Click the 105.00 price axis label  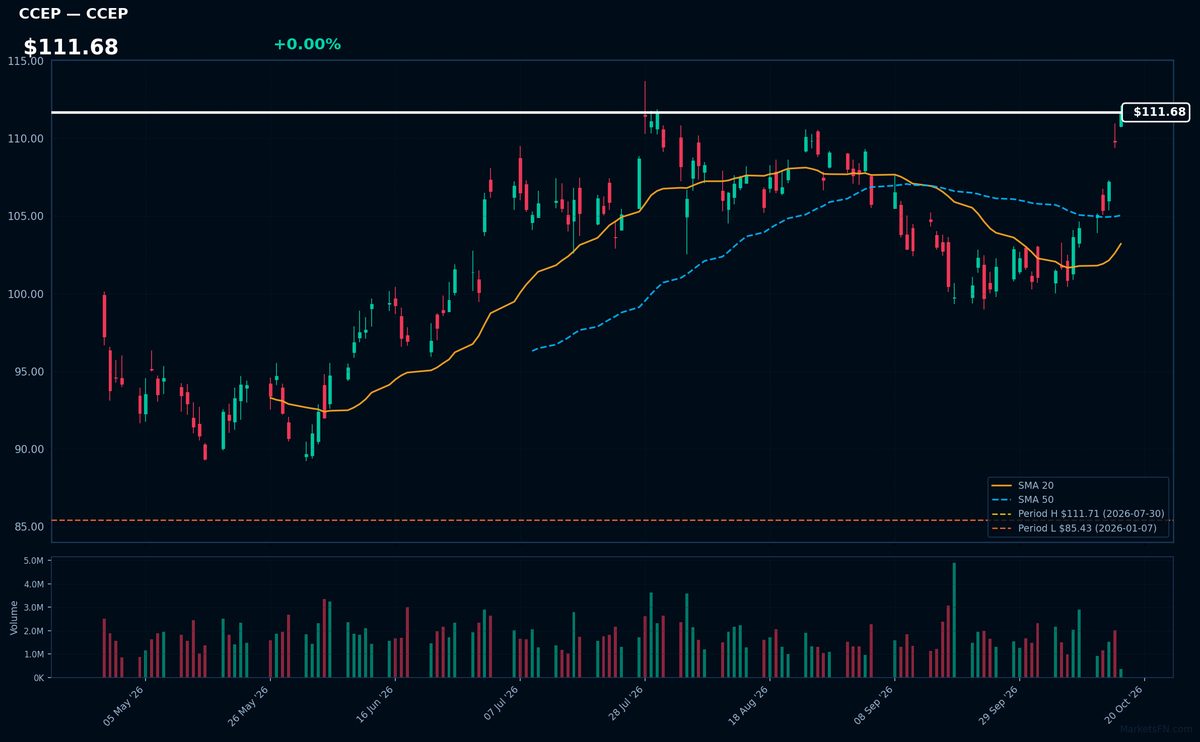click(25, 216)
